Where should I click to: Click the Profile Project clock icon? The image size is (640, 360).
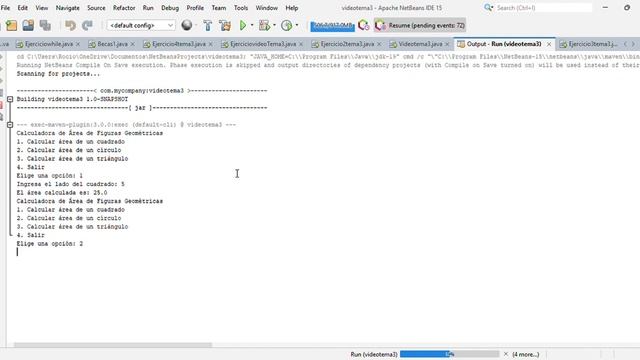point(287,25)
